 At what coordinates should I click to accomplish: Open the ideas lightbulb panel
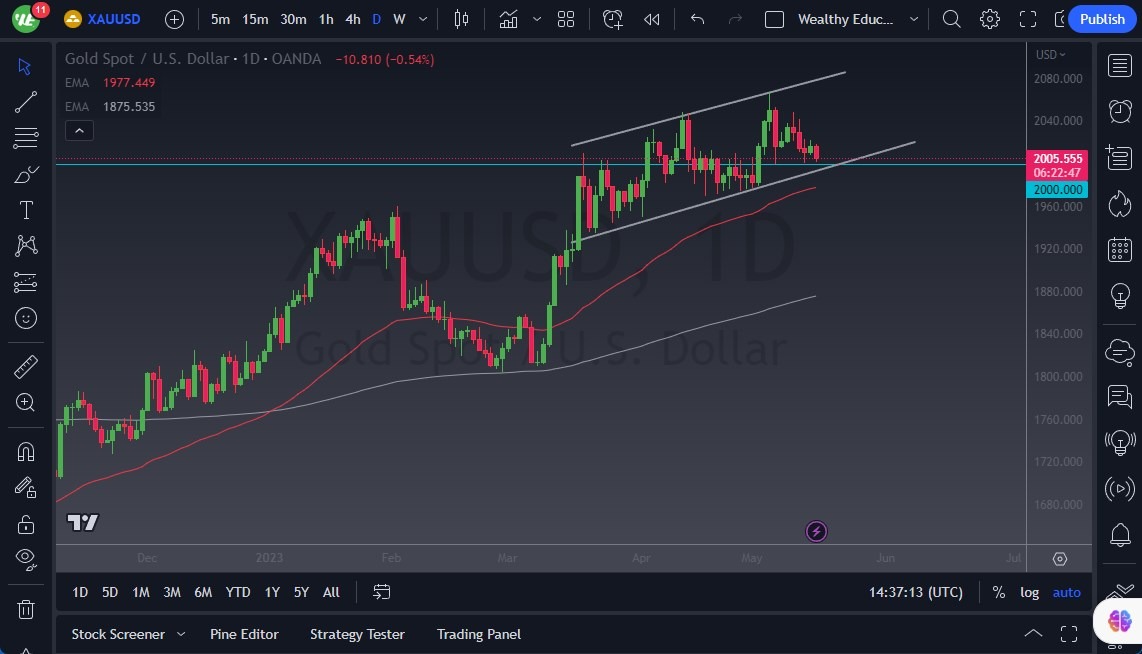click(1119, 295)
